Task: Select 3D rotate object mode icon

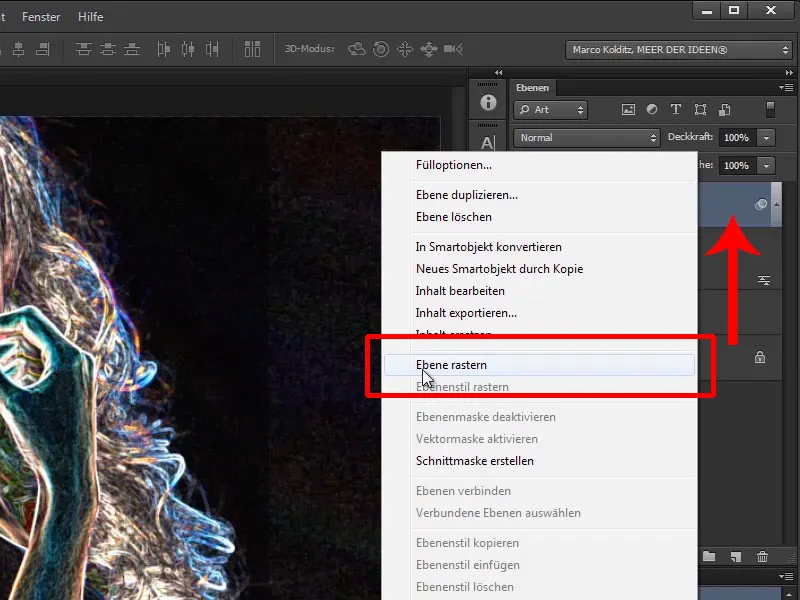Action: click(357, 49)
